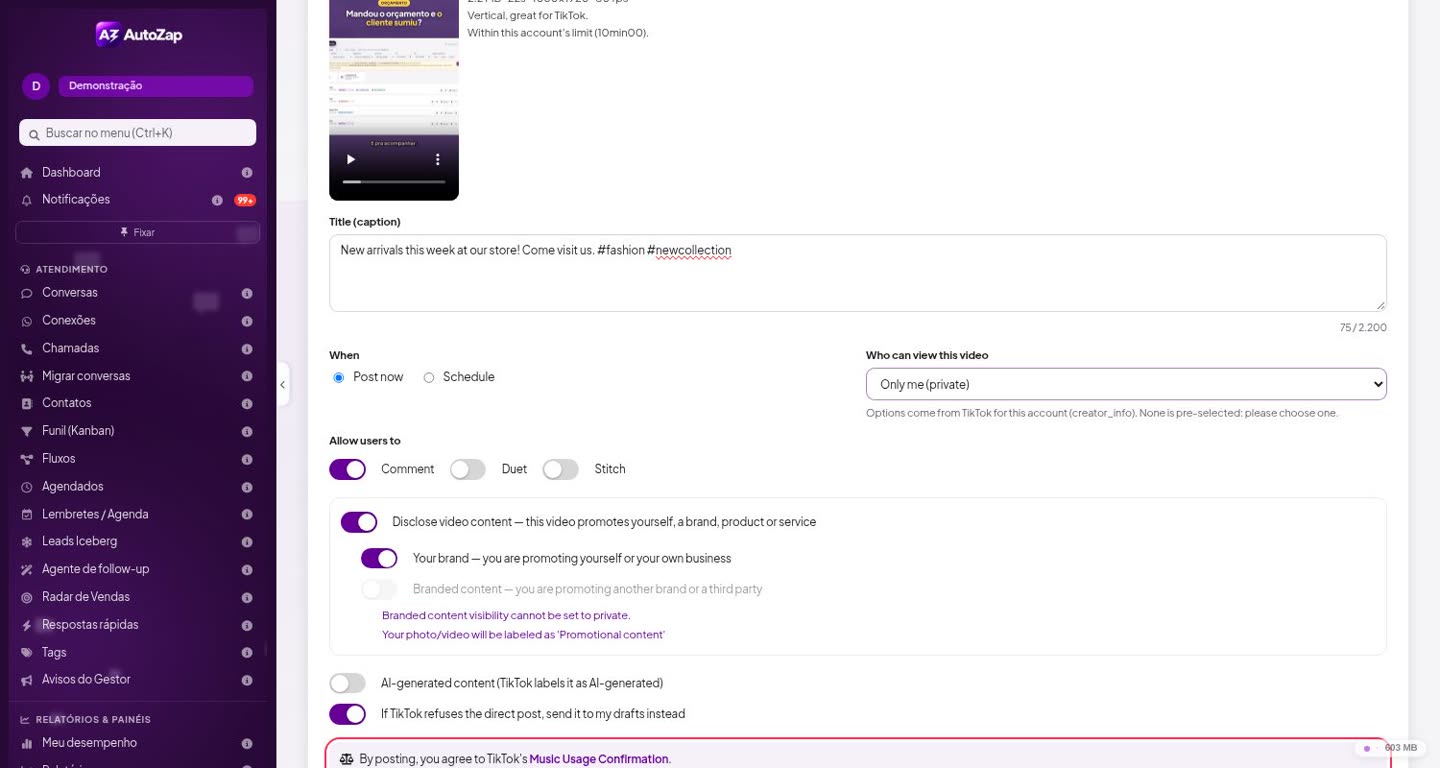
Task: Enable the AI-generated content toggle
Action: point(348,683)
